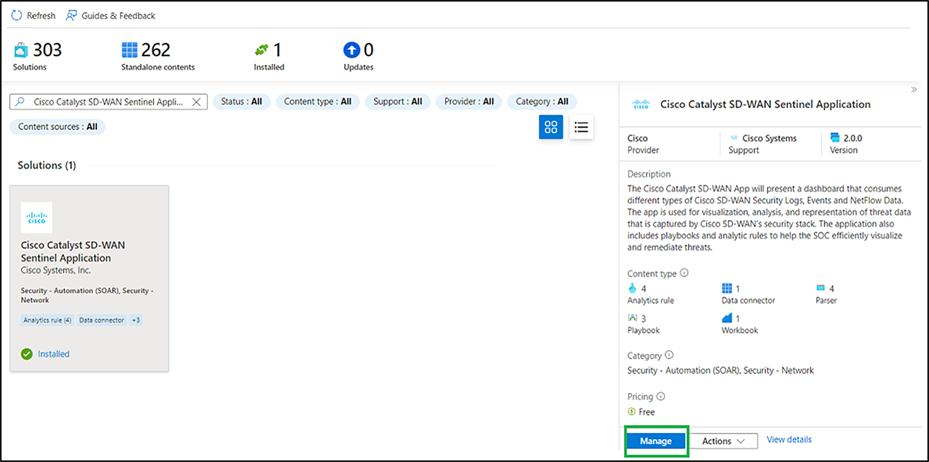Viewport: 929px width, 462px height.
Task: Click the Cisco Catalyst search input field
Action: (108, 101)
